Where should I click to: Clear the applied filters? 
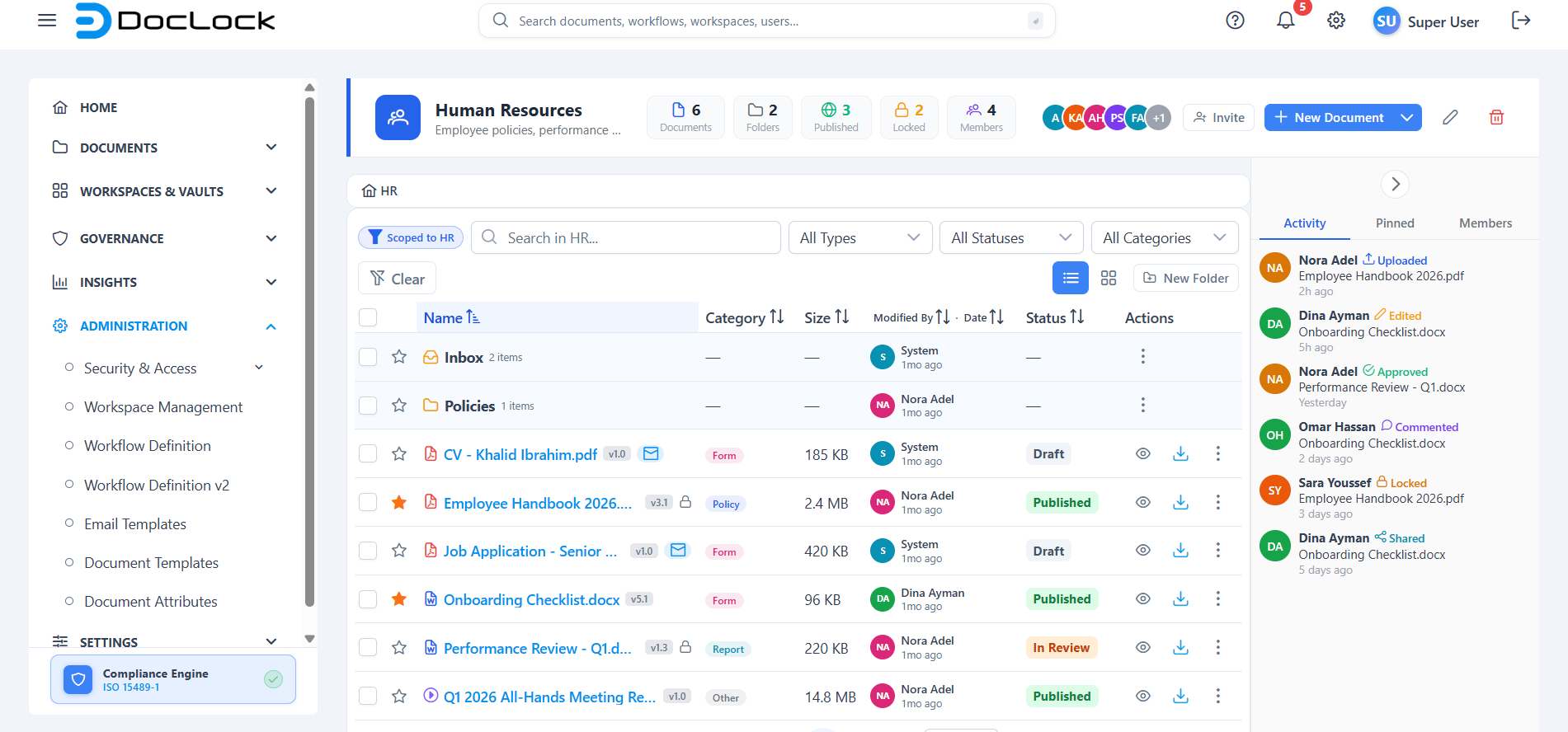pyautogui.click(x=397, y=279)
